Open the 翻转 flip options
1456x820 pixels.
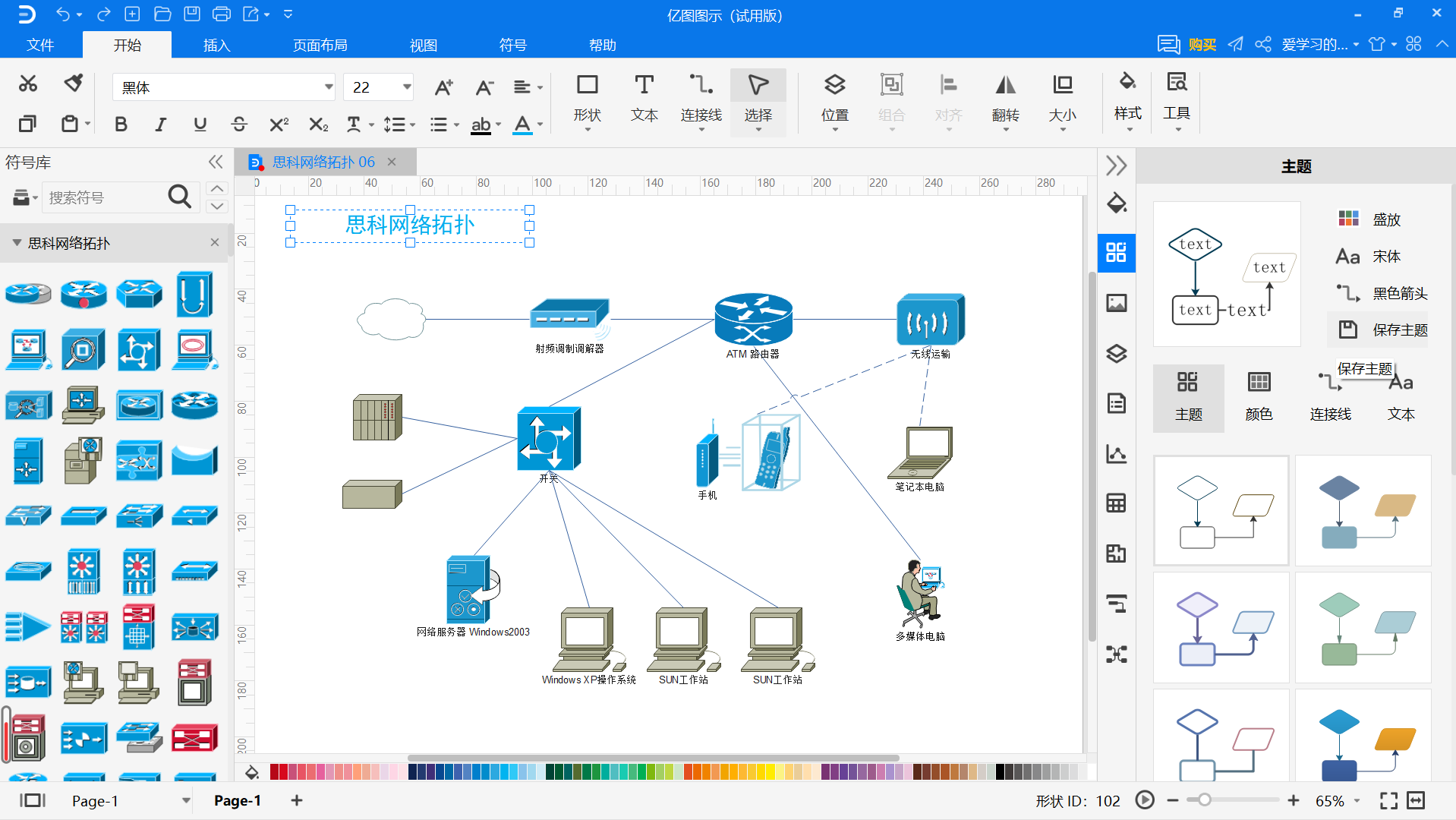tap(1005, 101)
